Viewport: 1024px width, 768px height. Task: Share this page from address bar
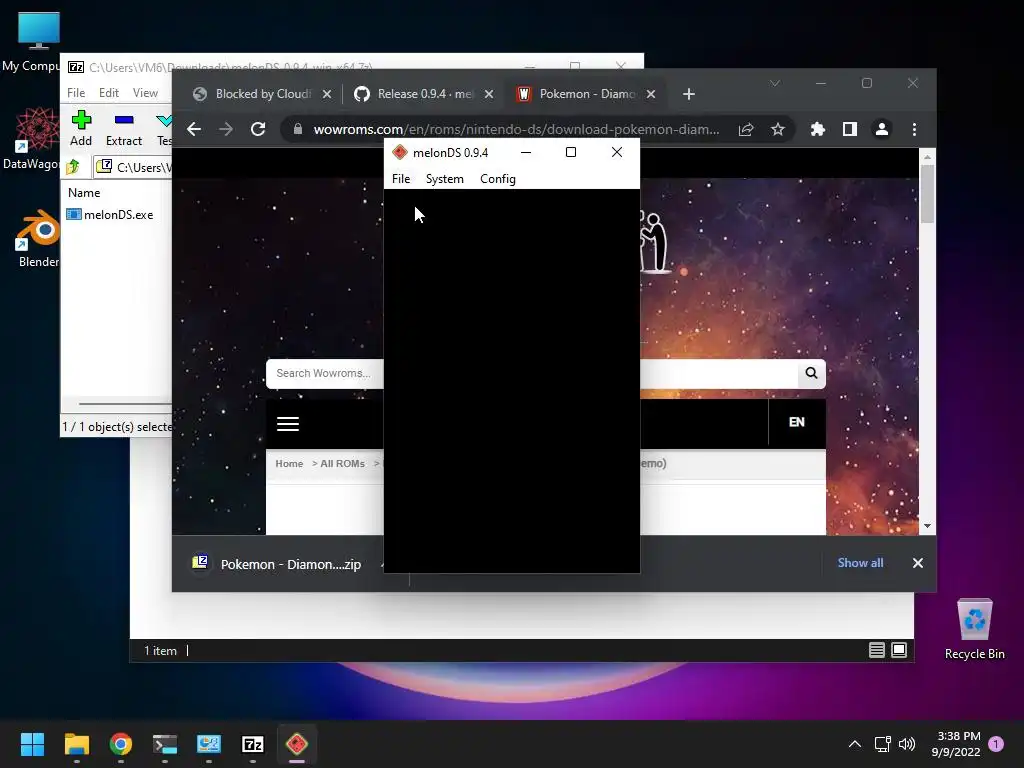(746, 129)
